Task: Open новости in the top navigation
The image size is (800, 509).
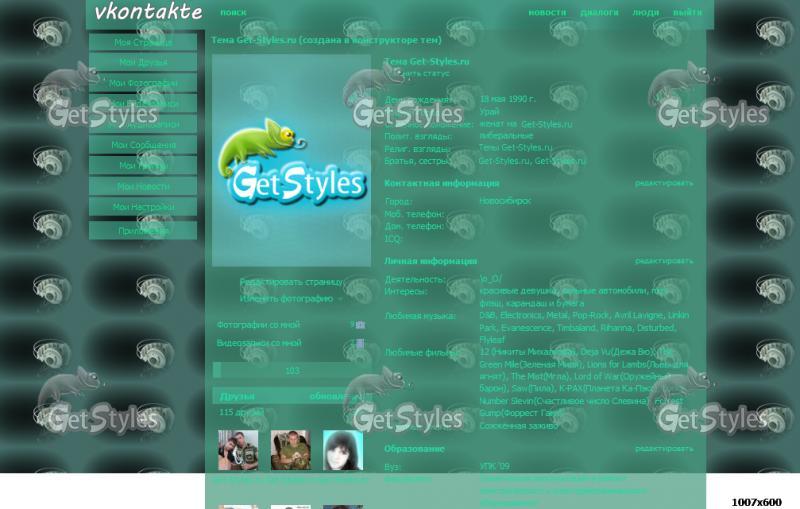Action: (x=547, y=12)
